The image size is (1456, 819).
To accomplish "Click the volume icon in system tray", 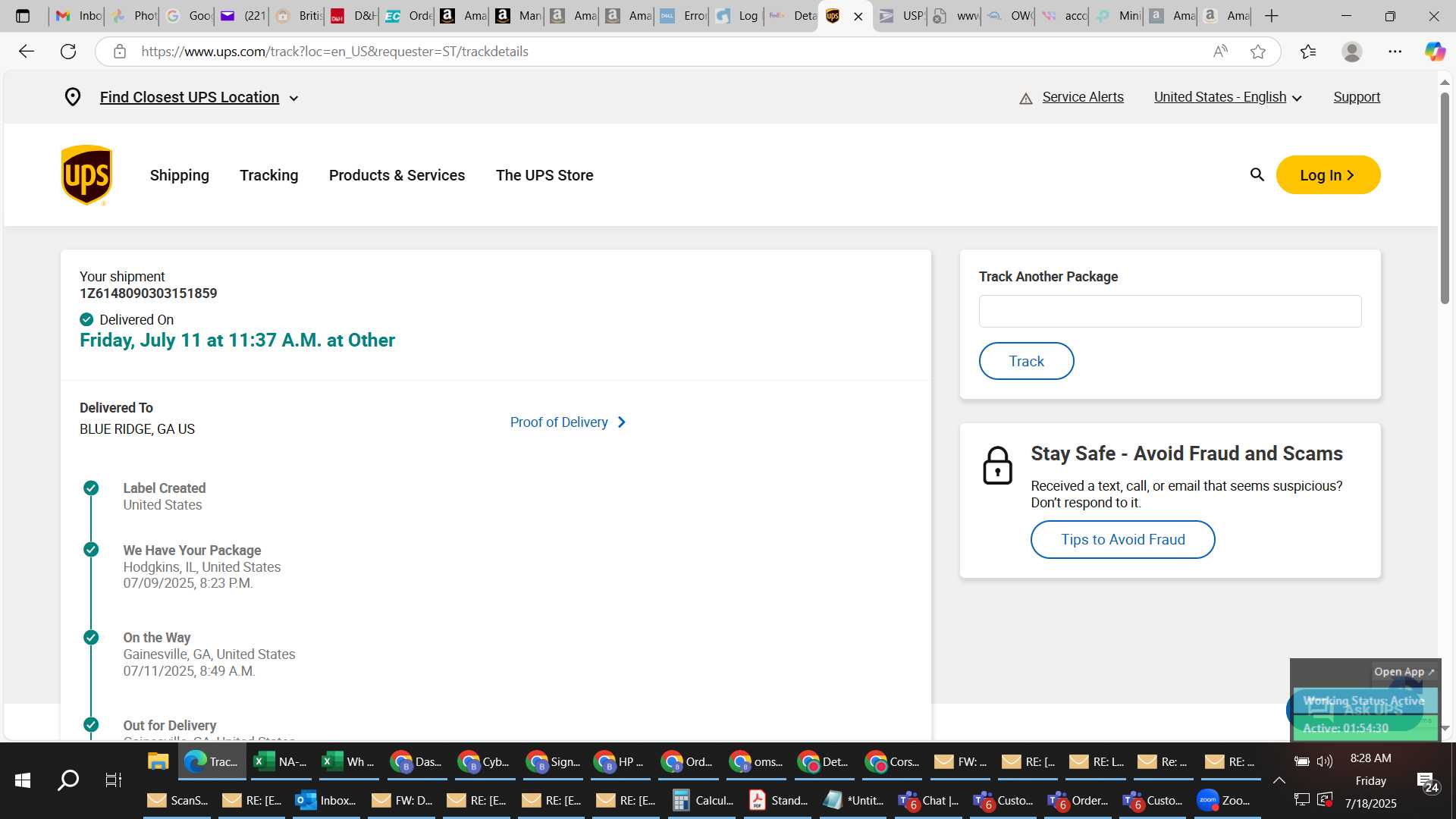I will coord(1325,761).
